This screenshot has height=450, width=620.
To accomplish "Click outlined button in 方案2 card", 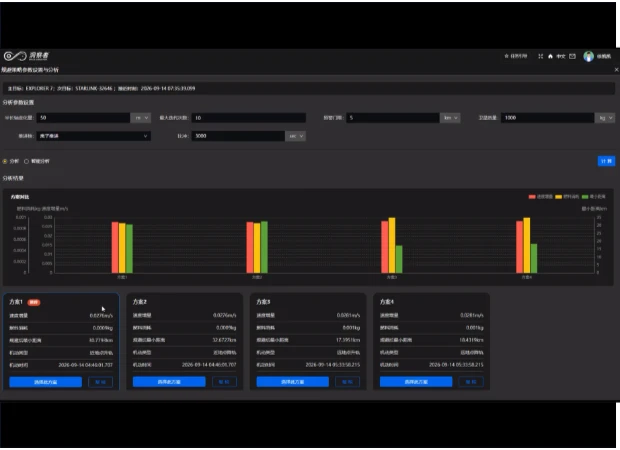I will pyautogui.click(x=224, y=382).
